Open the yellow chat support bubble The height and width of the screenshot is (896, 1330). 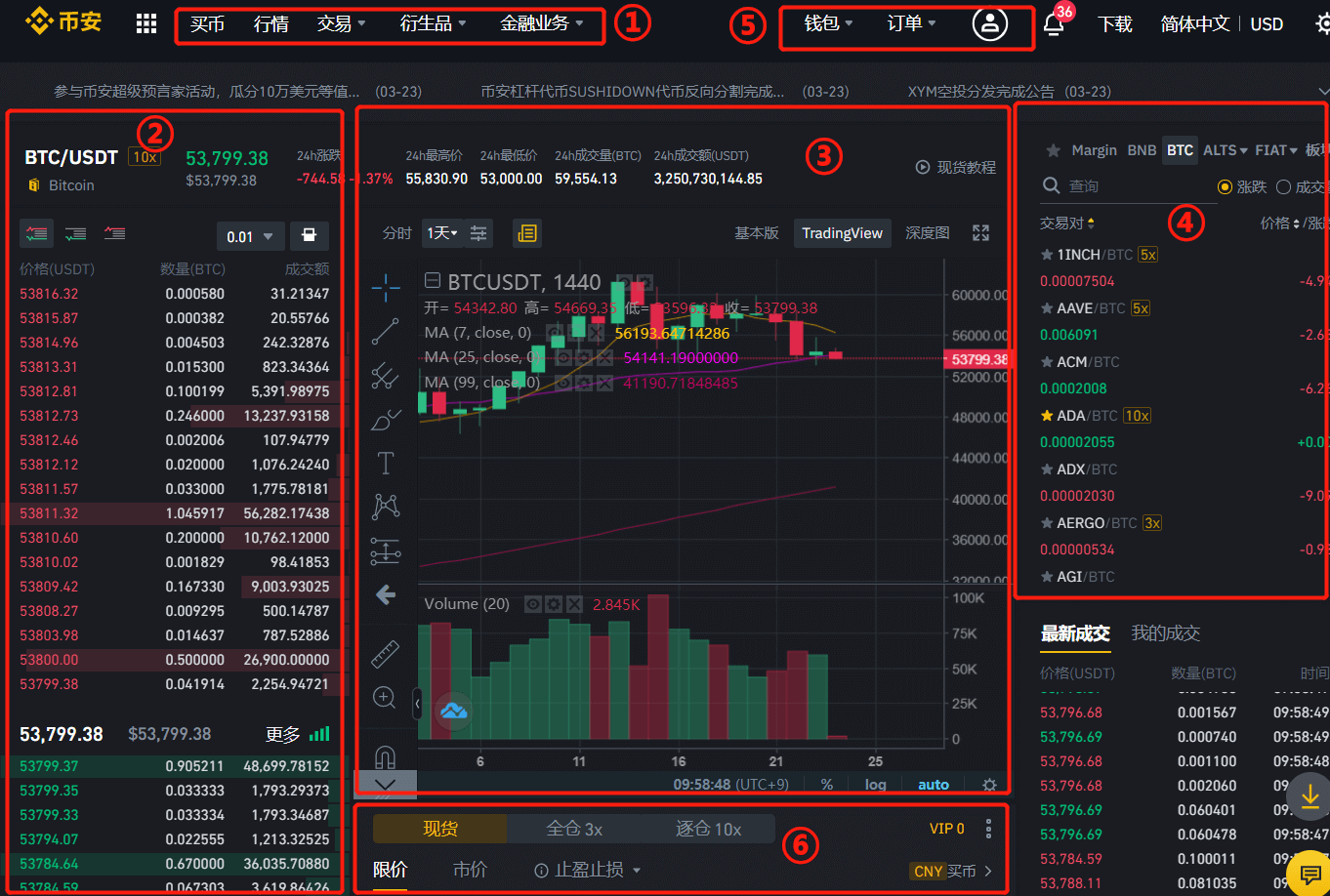point(1309,873)
